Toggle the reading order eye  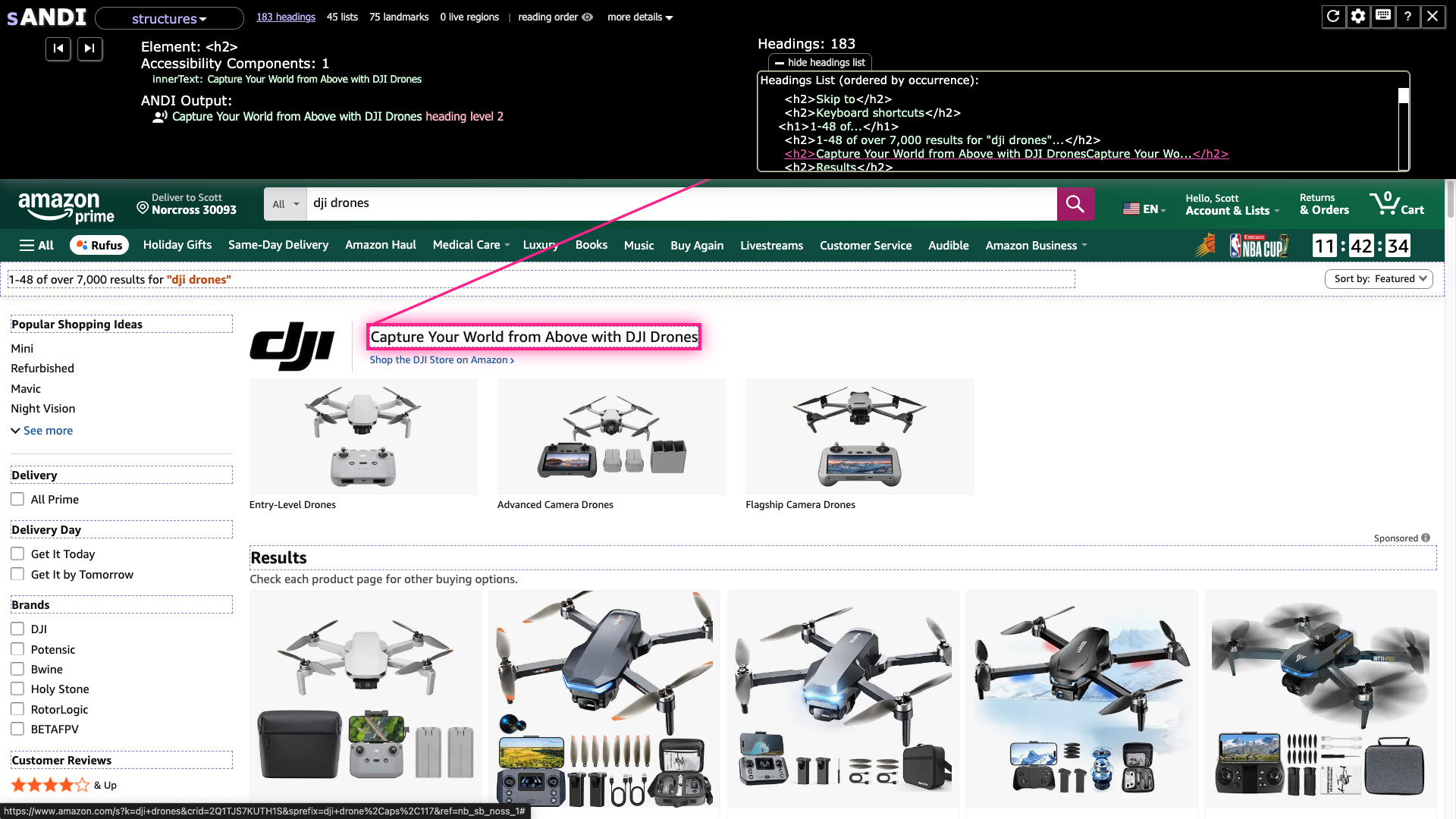[x=587, y=17]
